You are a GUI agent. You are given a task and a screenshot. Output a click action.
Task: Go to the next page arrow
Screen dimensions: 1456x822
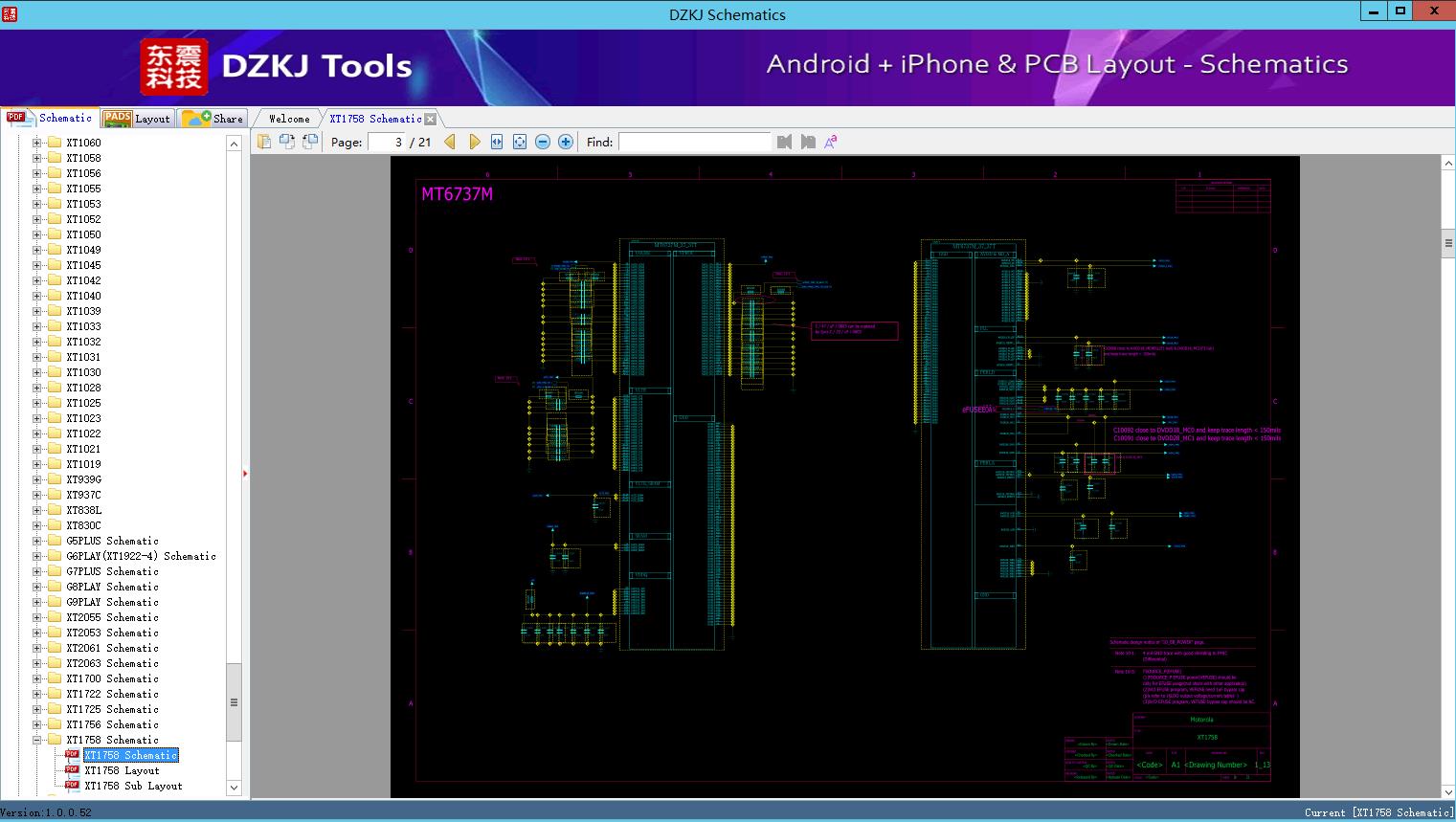click(x=474, y=142)
